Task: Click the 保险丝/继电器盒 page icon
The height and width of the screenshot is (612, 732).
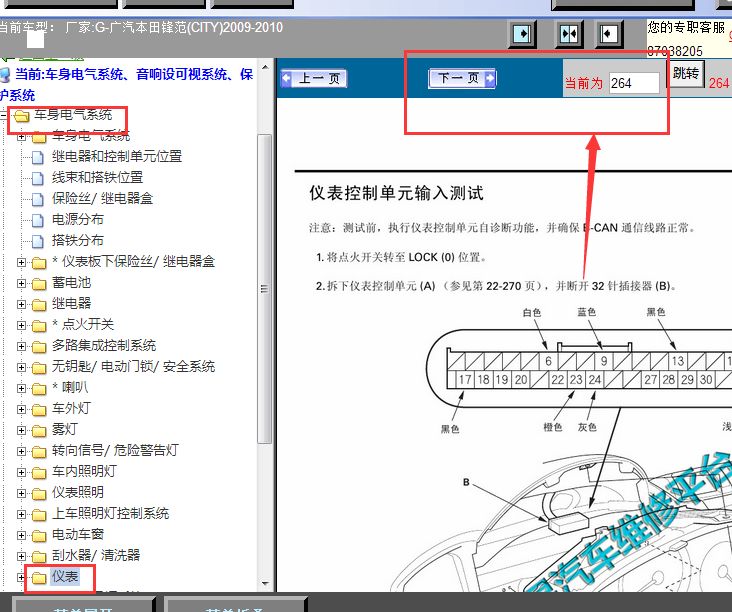Action: (38, 199)
